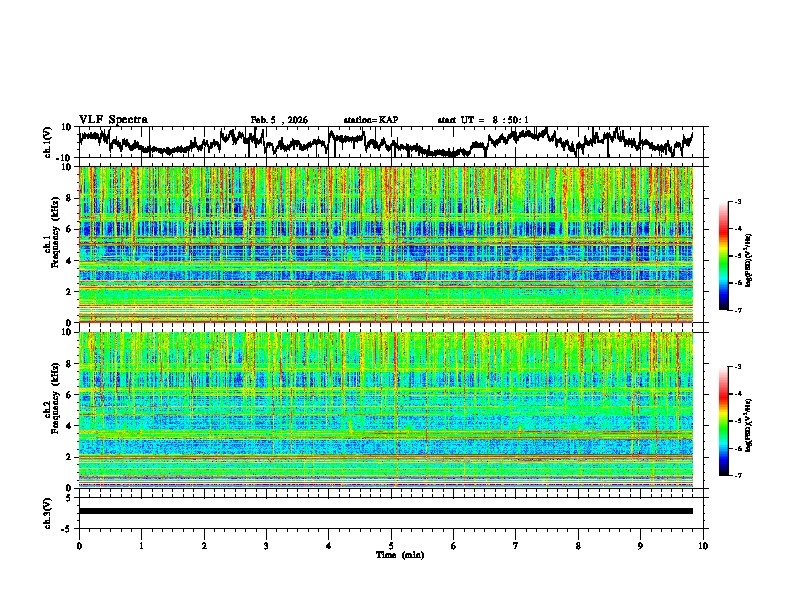Click the "10" tick ending the time axis
792x612 pixels.
pos(703,546)
